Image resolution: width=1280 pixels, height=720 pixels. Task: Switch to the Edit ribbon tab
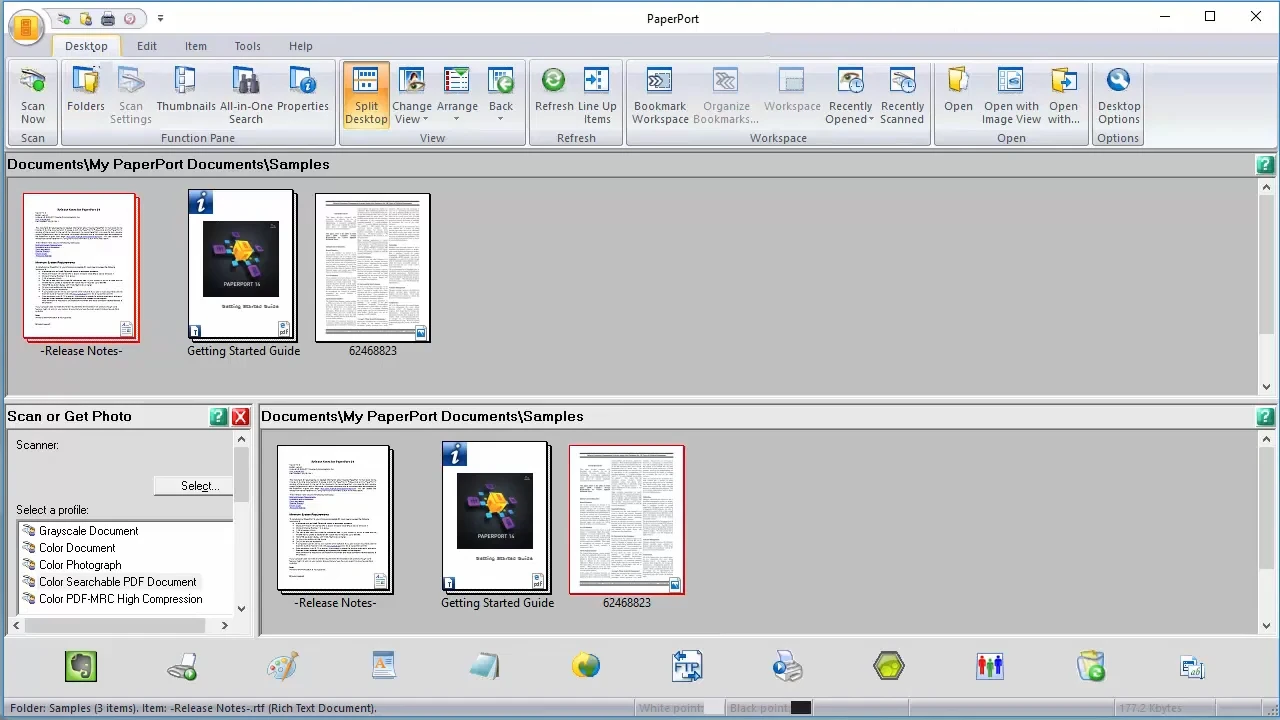147,46
